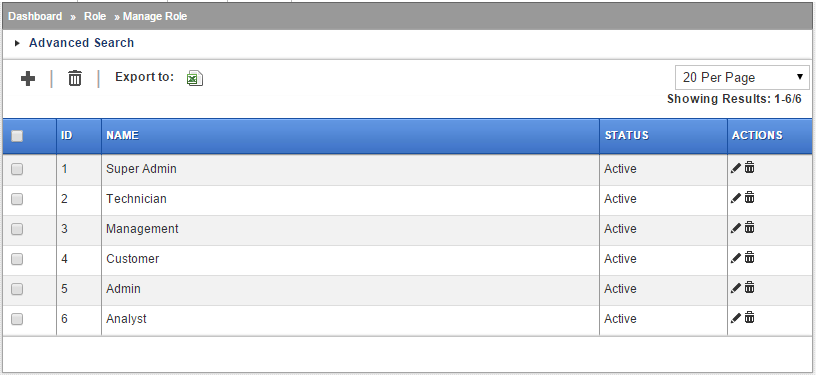
Task: Sort by the ID column header
Action: (67, 135)
